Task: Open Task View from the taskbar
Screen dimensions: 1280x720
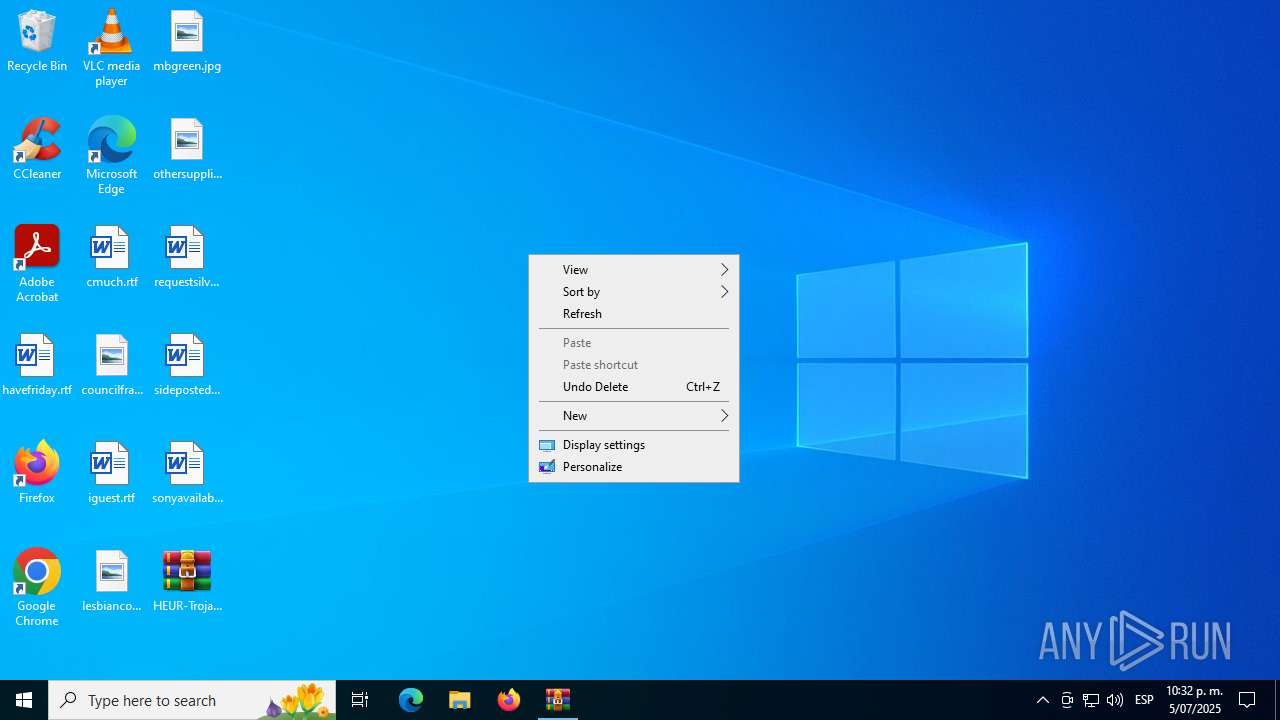Action: [360, 700]
